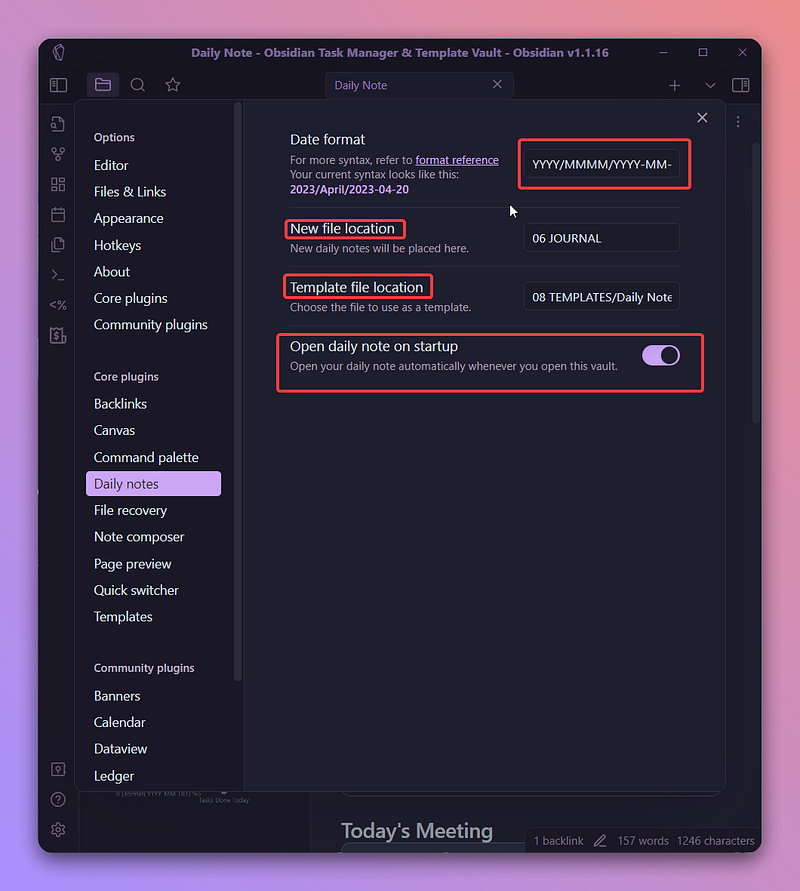Click the Date format input field
The image size is (800, 891).
coord(602,164)
